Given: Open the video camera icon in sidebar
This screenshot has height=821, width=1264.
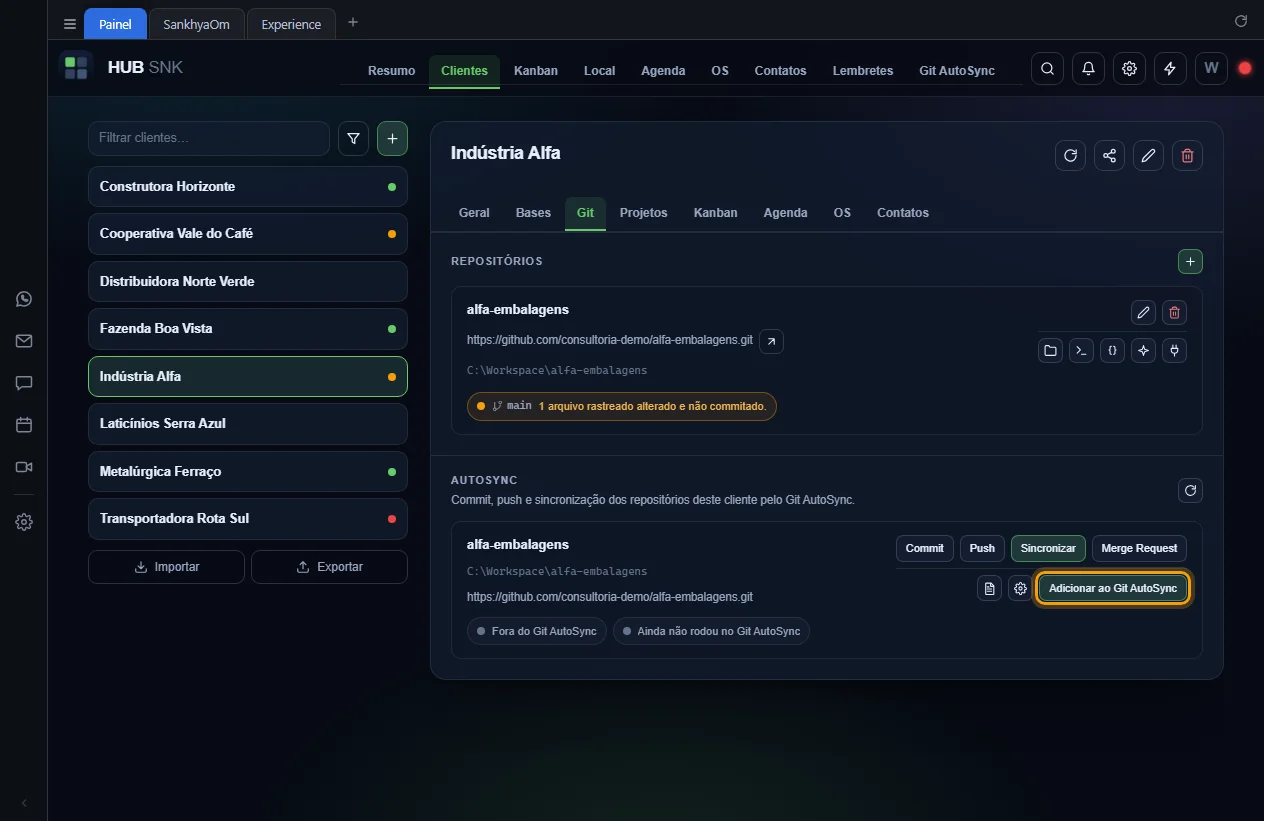Looking at the screenshot, I should pos(24,467).
